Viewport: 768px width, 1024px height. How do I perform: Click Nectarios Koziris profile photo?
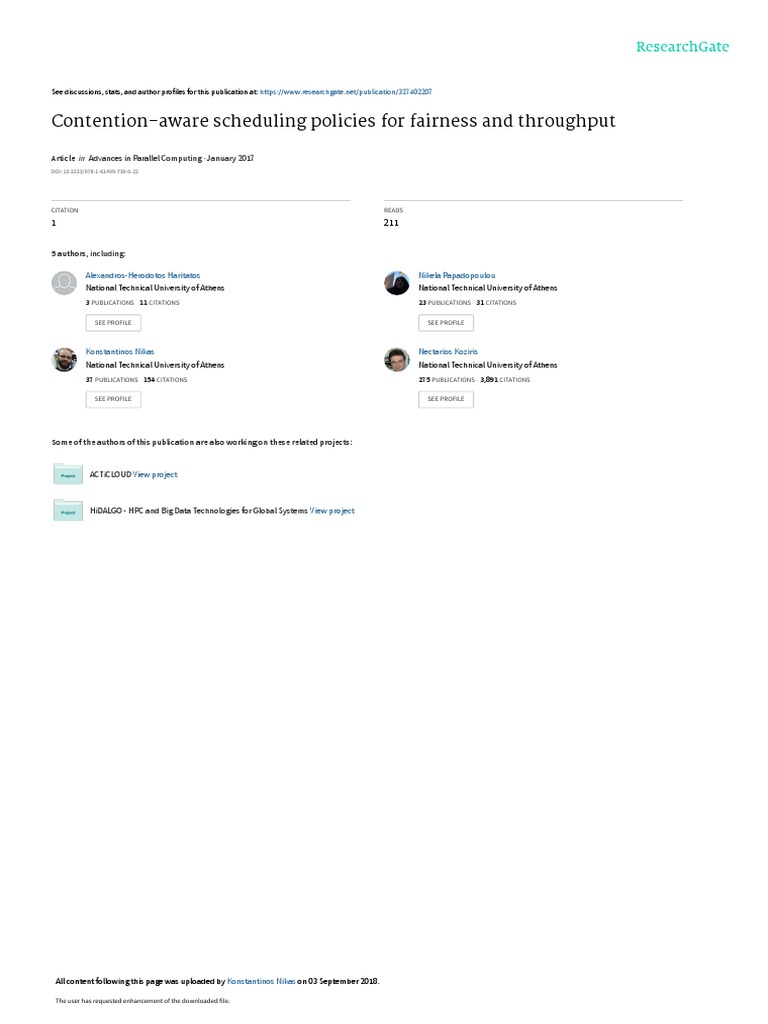click(396, 359)
